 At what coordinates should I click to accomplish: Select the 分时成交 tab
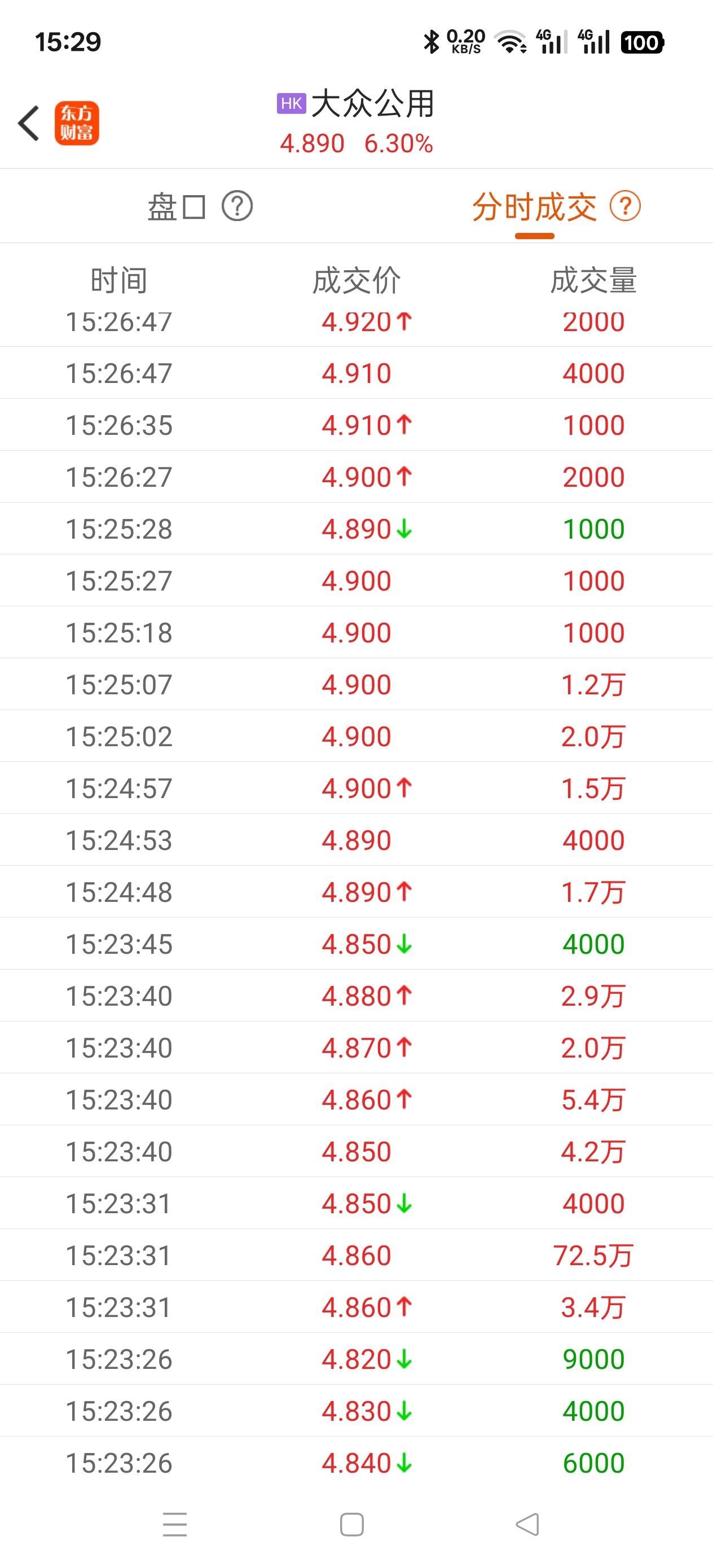pos(535,207)
